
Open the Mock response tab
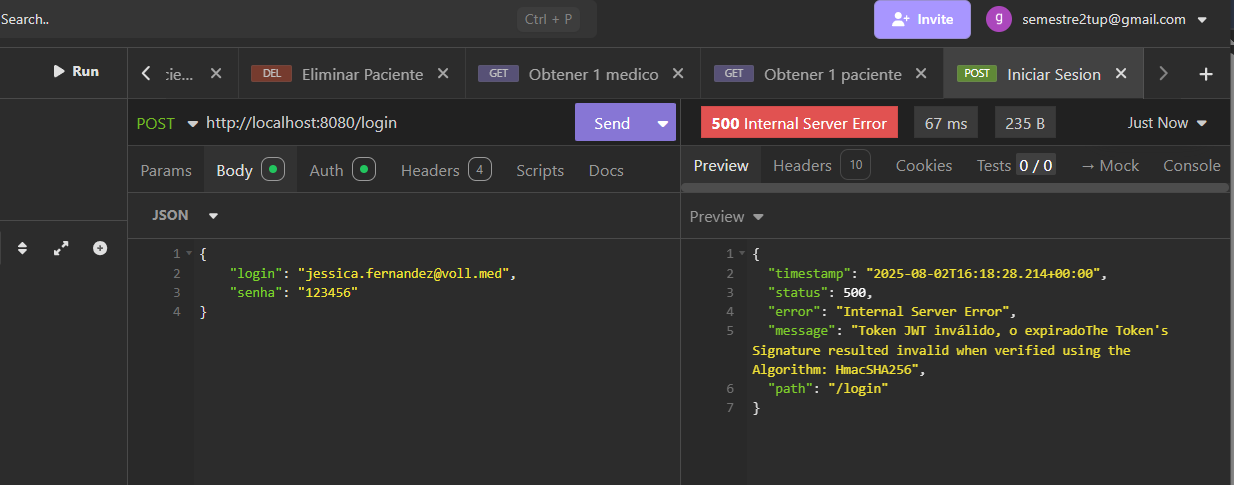[x=1109, y=165]
